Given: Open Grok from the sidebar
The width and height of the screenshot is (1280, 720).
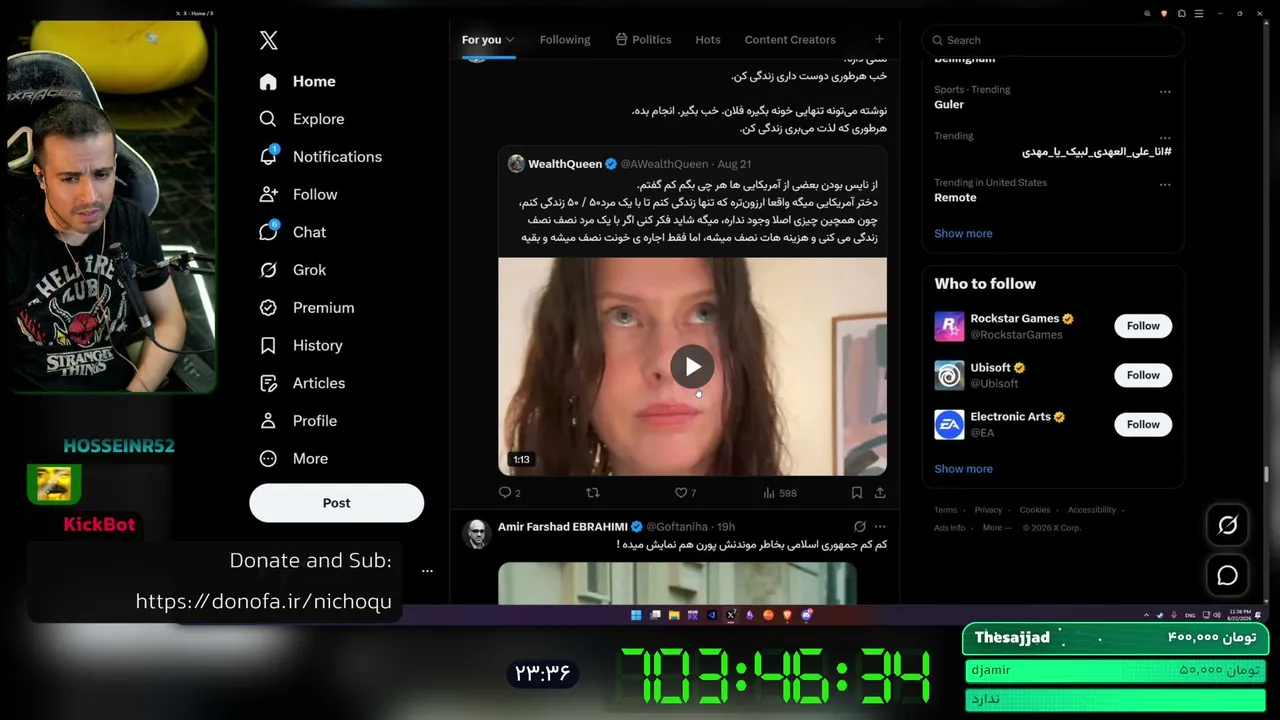Looking at the screenshot, I should coord(293,270).
